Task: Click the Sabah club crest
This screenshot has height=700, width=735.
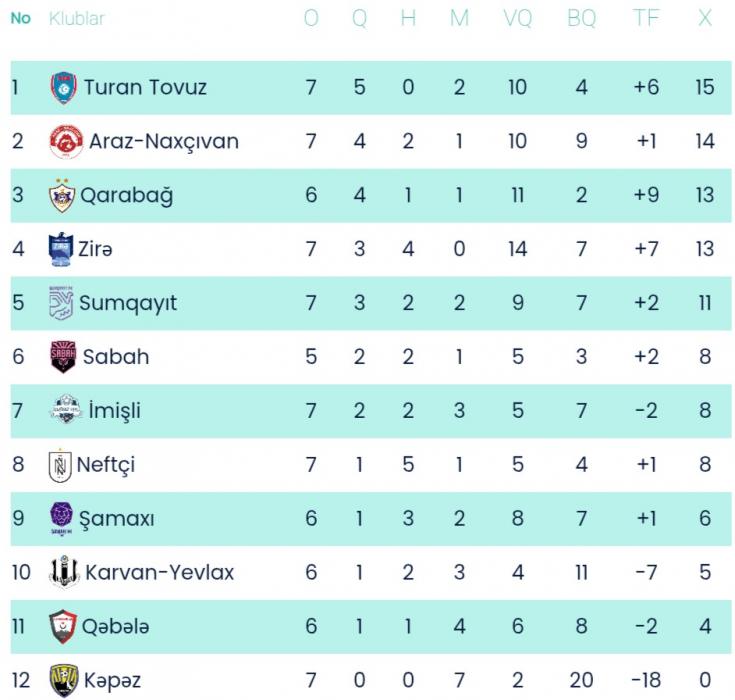Action: point(63,357)
